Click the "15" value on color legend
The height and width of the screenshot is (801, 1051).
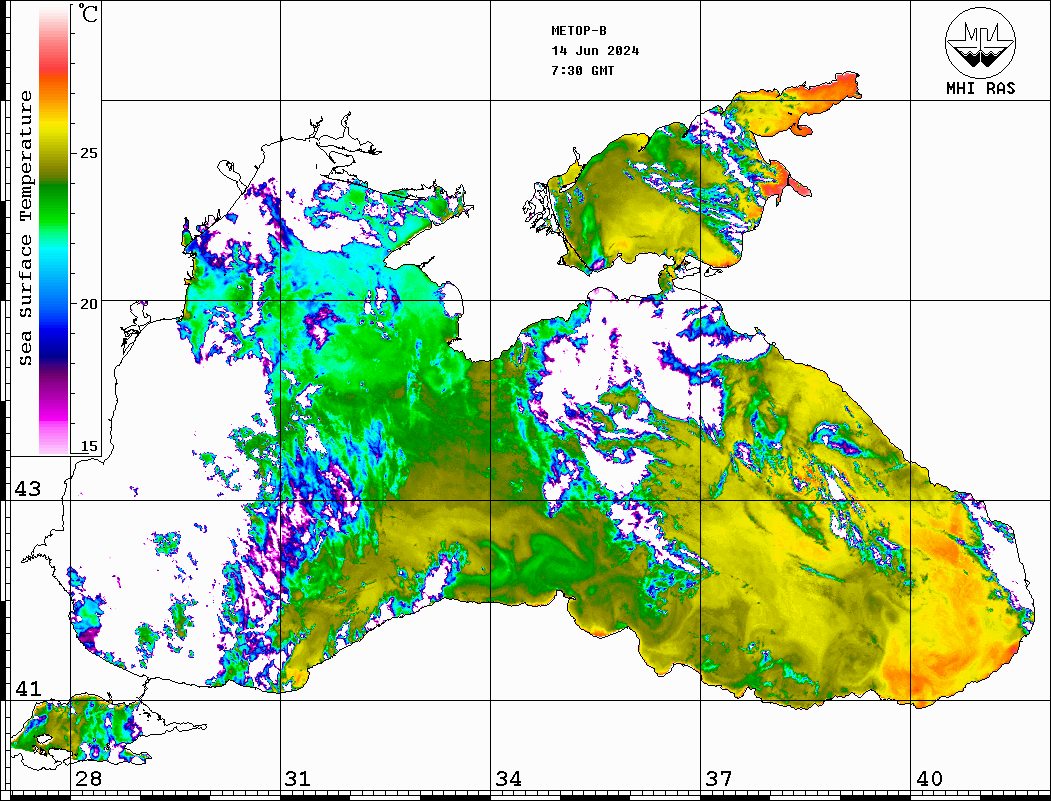click(88, 446)
